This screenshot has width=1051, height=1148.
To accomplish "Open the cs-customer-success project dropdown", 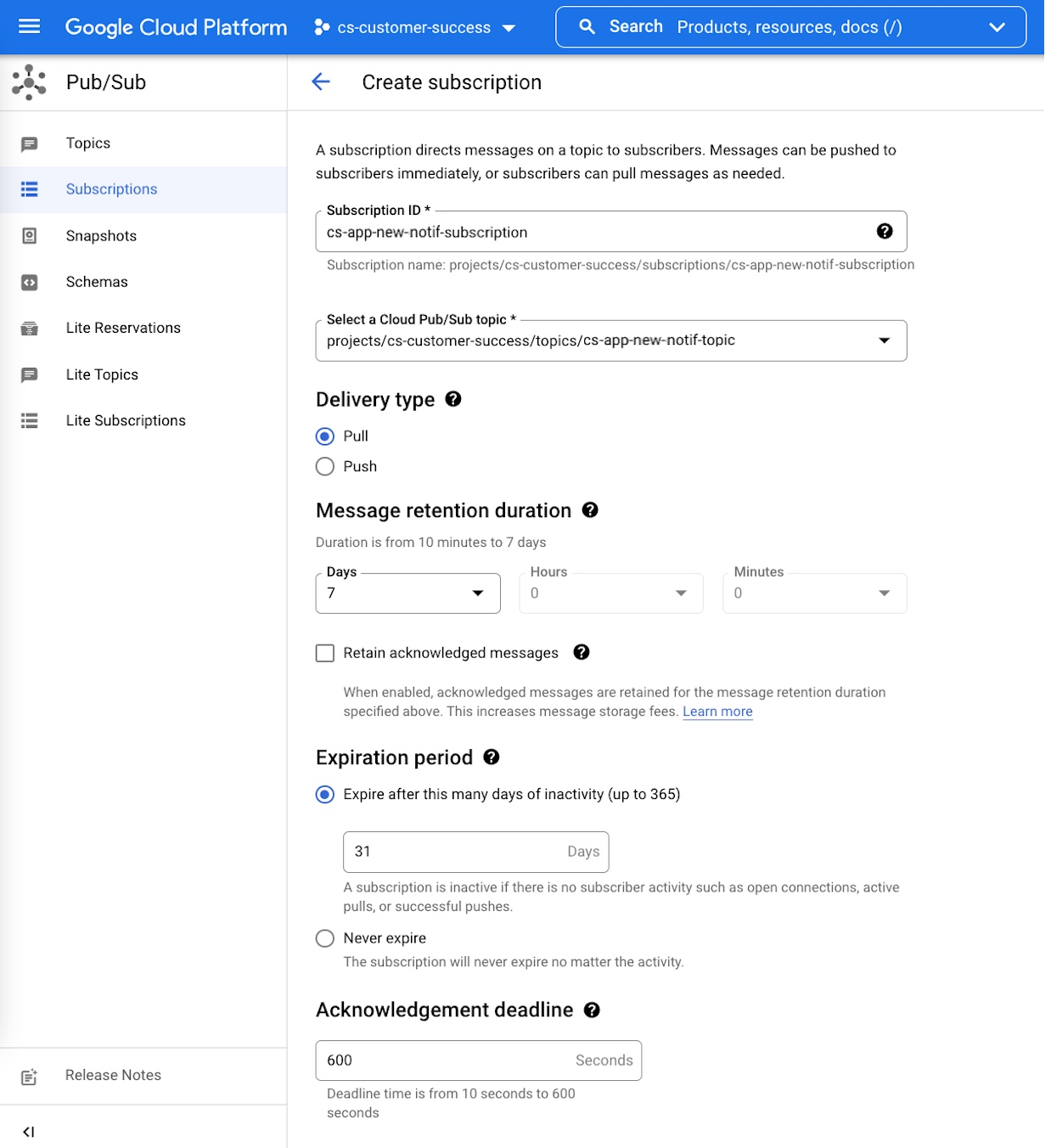I will click(414, 27).
